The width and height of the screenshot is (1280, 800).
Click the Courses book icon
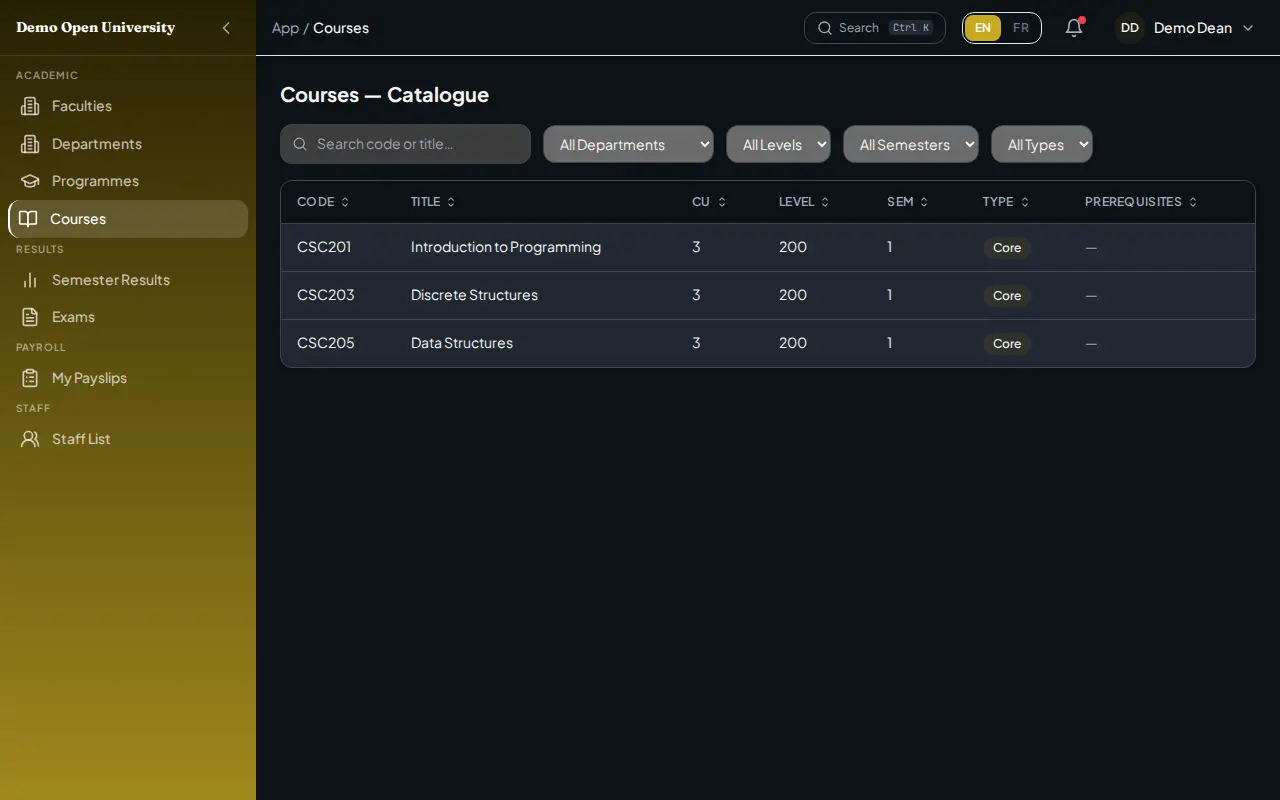(x=28, y=219)
